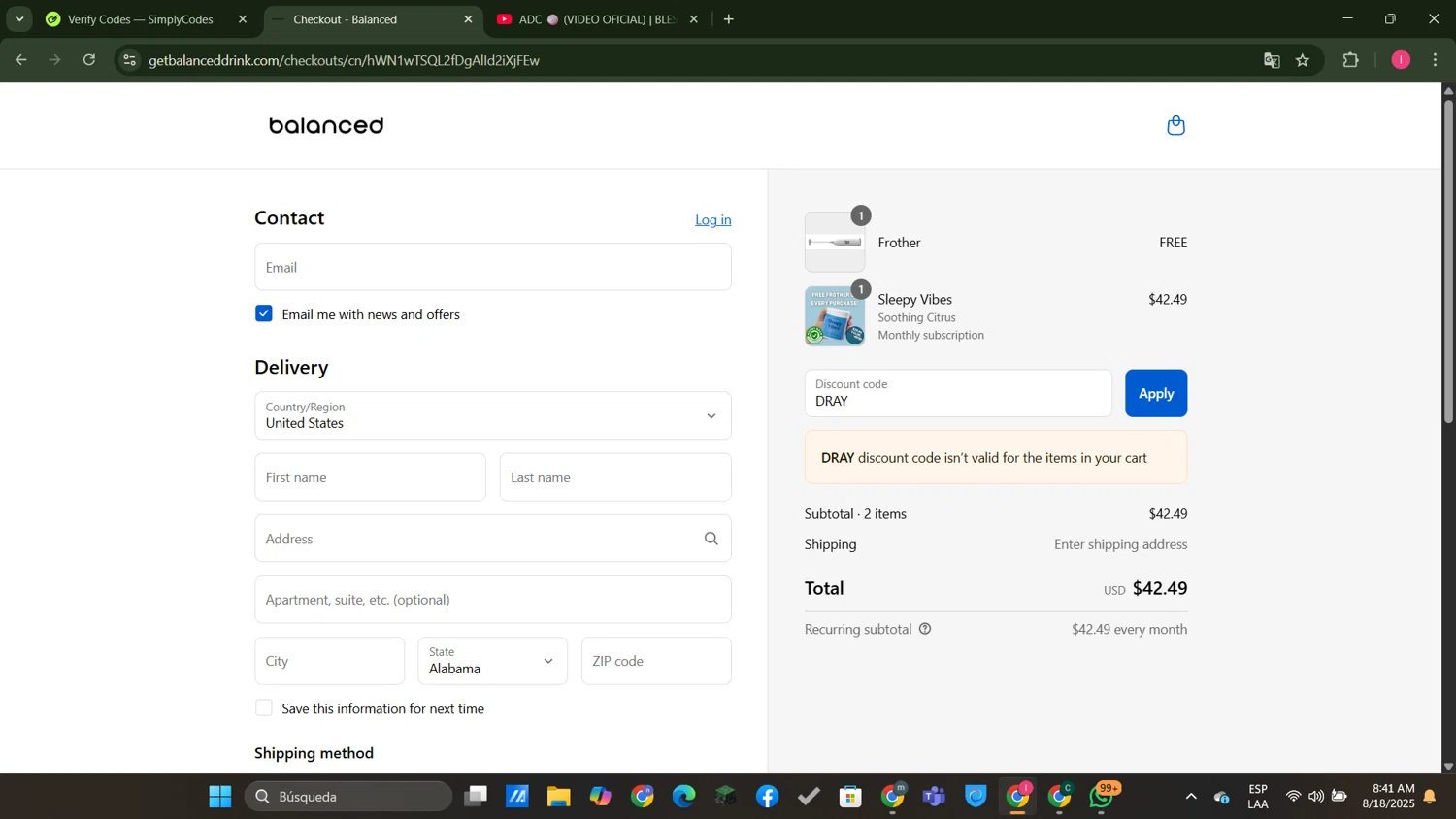View site information icon in address bar
1456x819 pixels.
click(x=130, y=60)
